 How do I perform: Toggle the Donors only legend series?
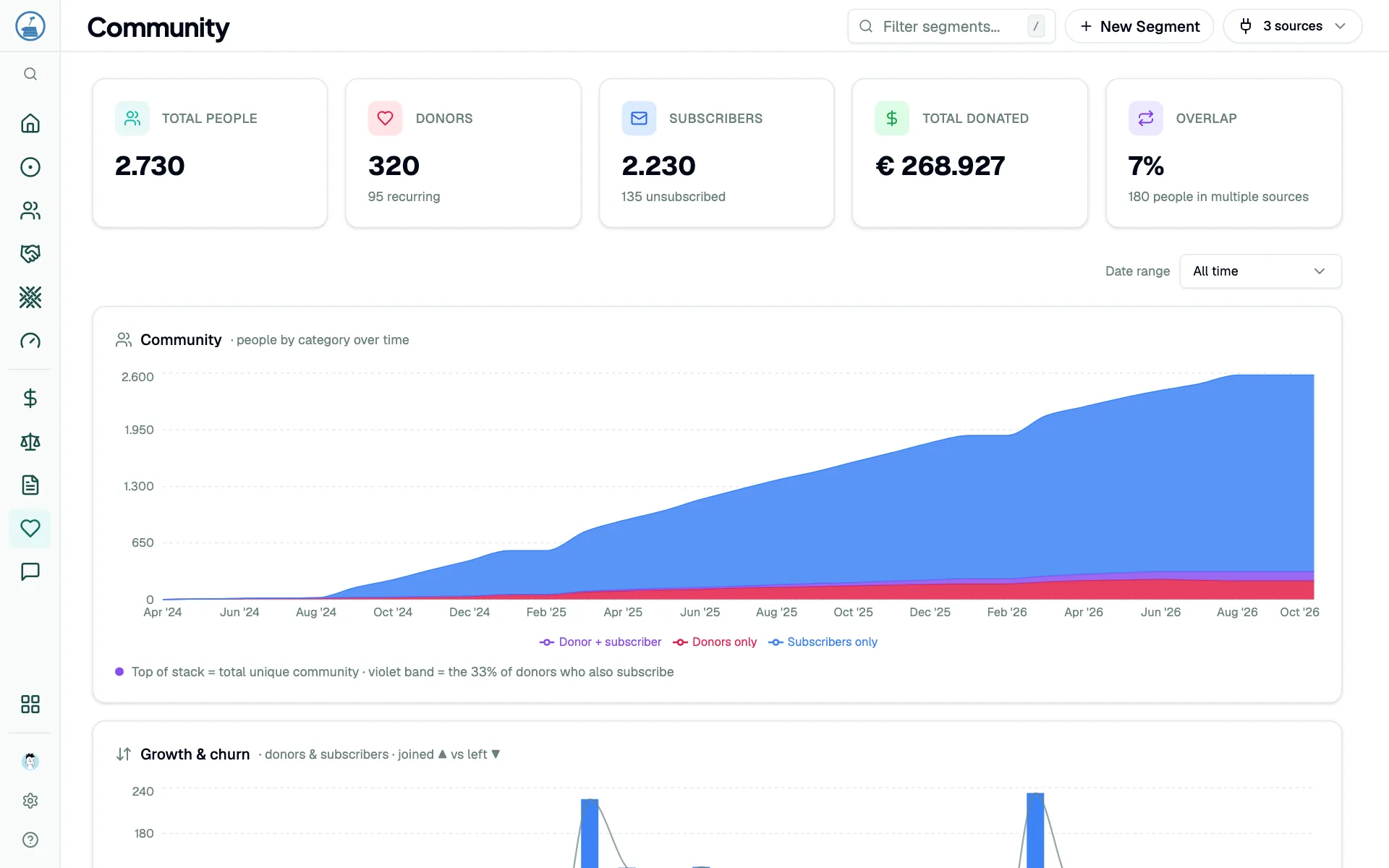715,642
